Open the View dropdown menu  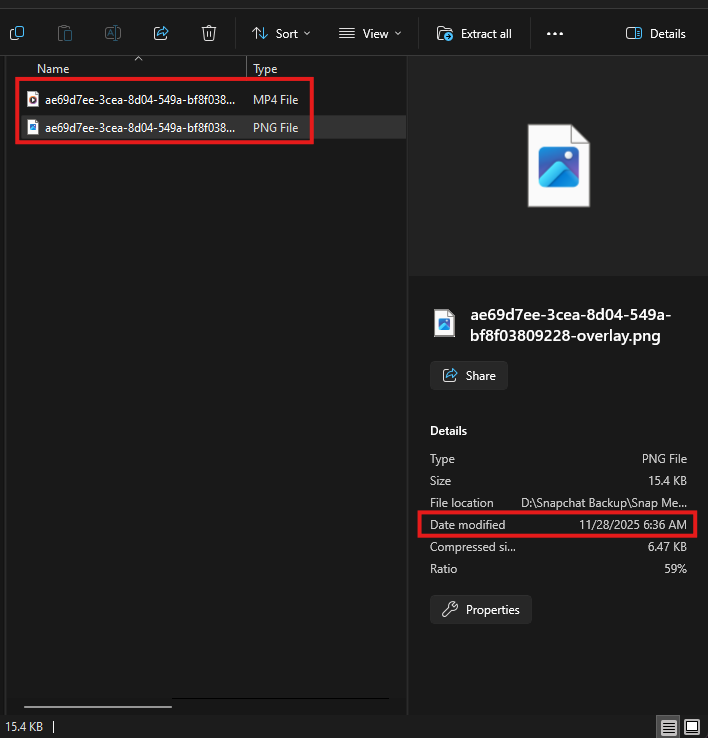(370, 34)
